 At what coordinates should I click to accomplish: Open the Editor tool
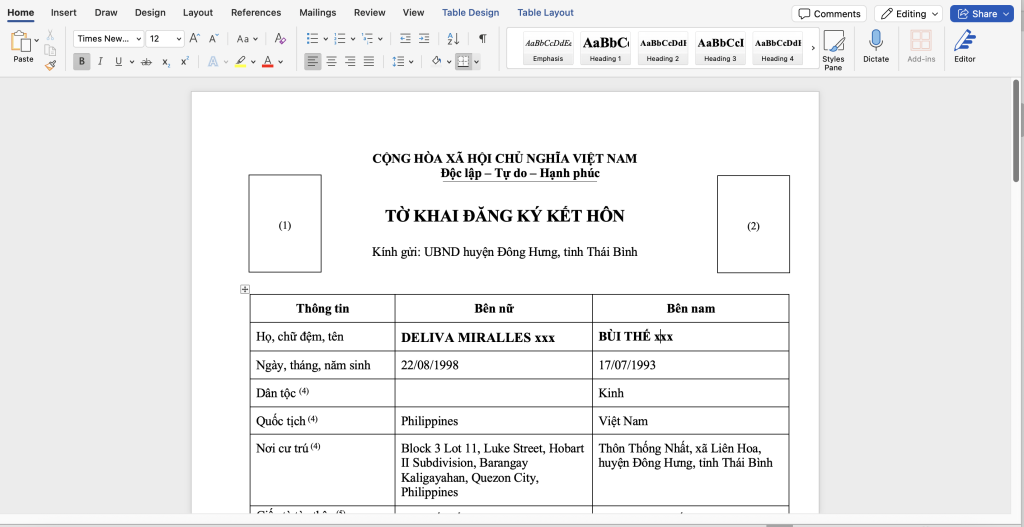coord(964,46)
